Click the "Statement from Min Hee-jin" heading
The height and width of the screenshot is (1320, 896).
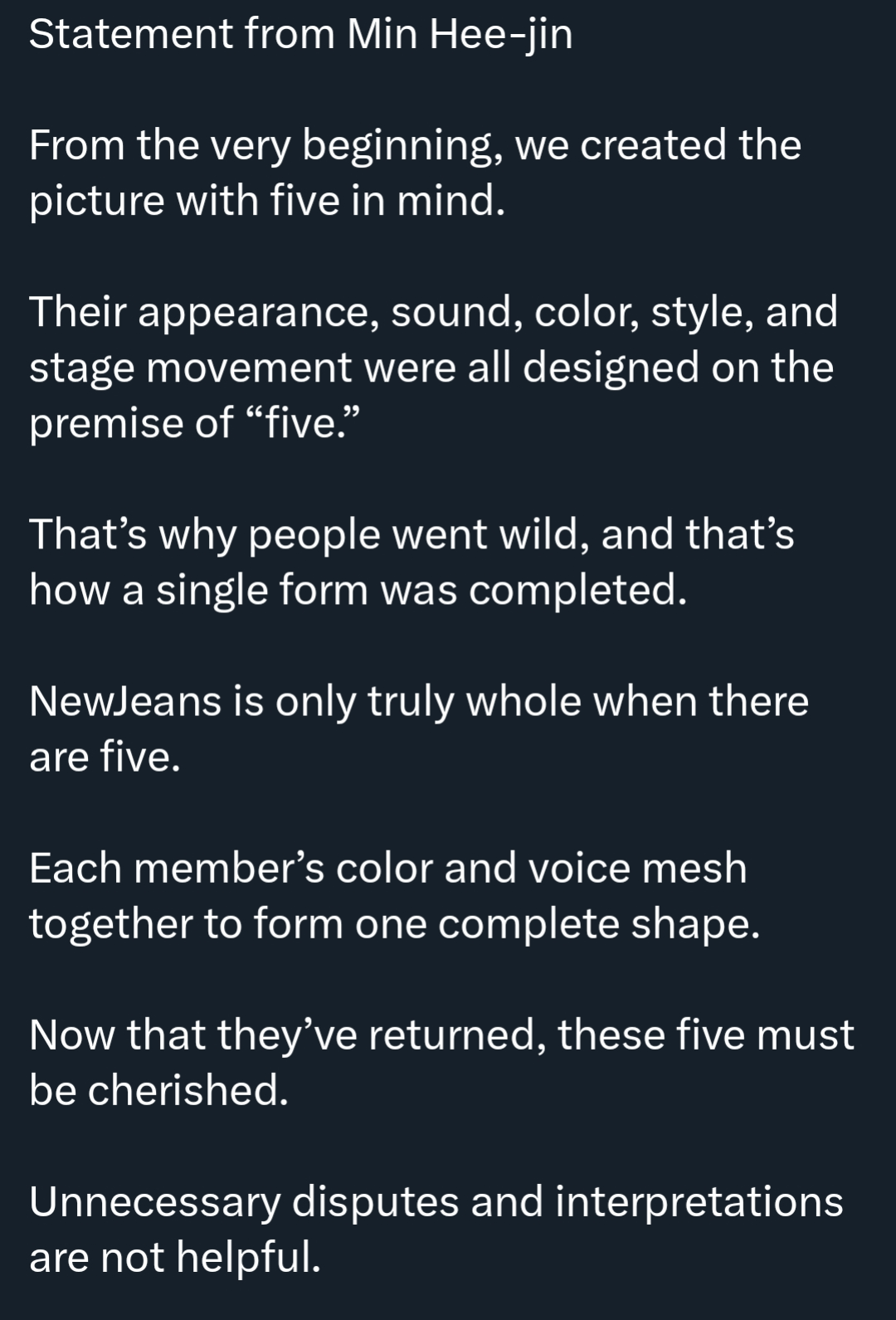pos(300,35)
